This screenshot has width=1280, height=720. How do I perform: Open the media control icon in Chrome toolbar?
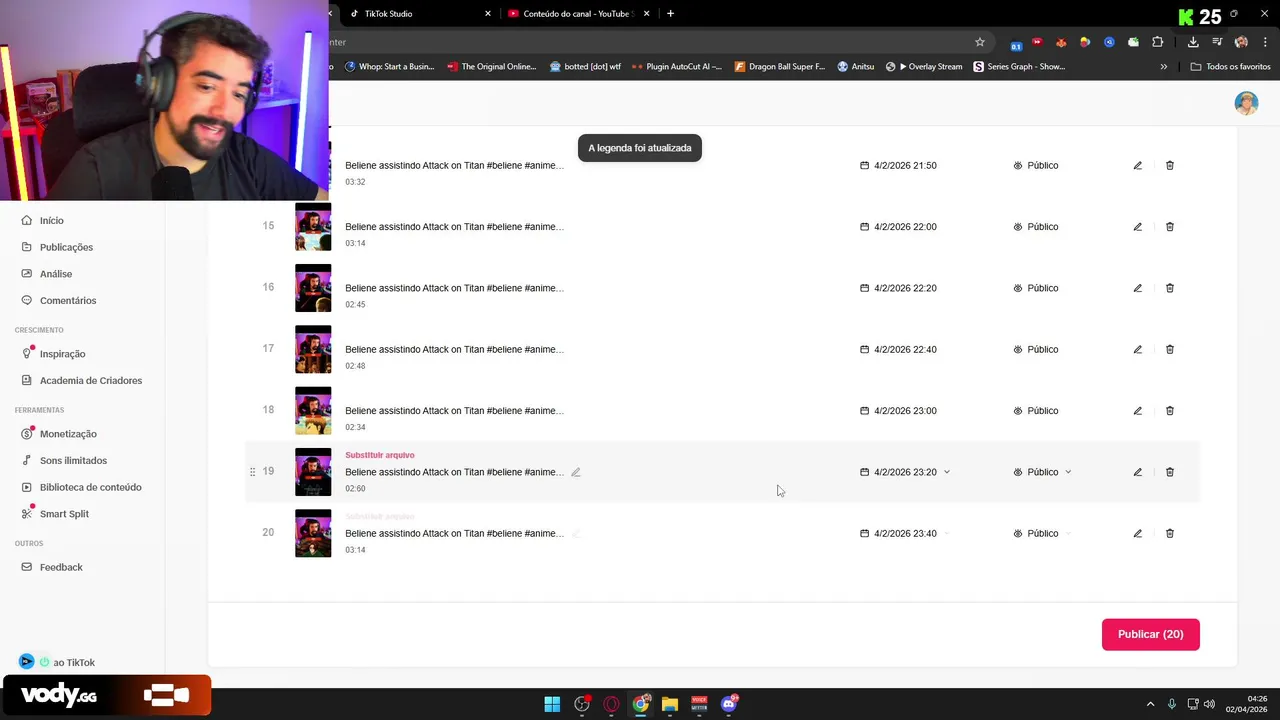point(1217,42)
